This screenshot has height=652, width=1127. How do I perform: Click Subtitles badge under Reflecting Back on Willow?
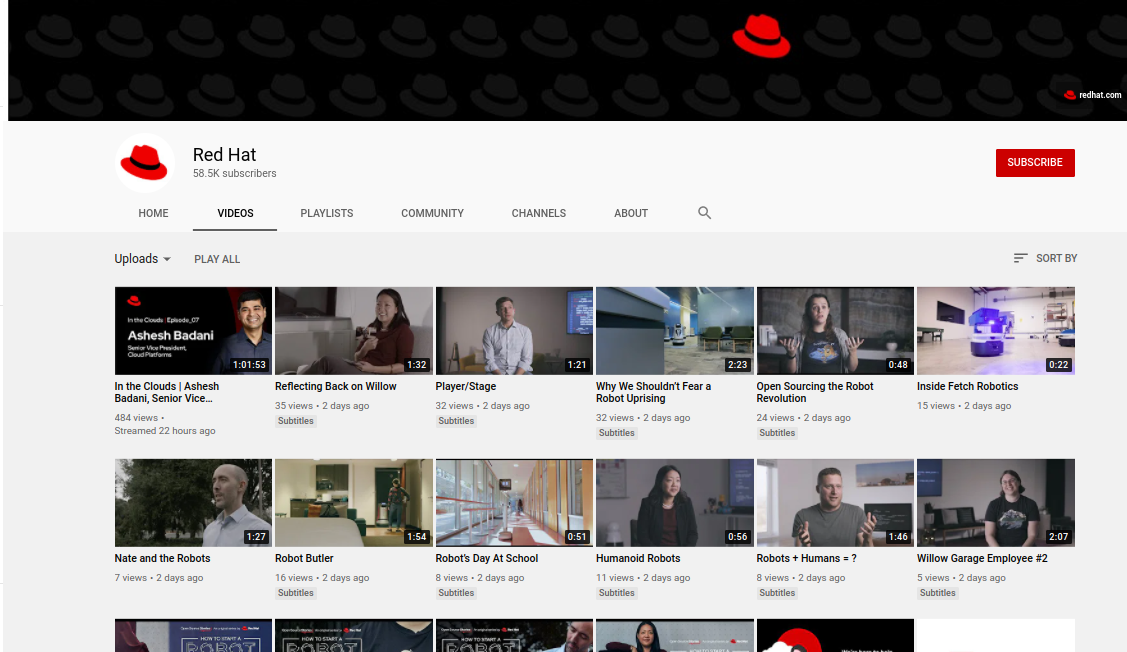tap(295, 421)
